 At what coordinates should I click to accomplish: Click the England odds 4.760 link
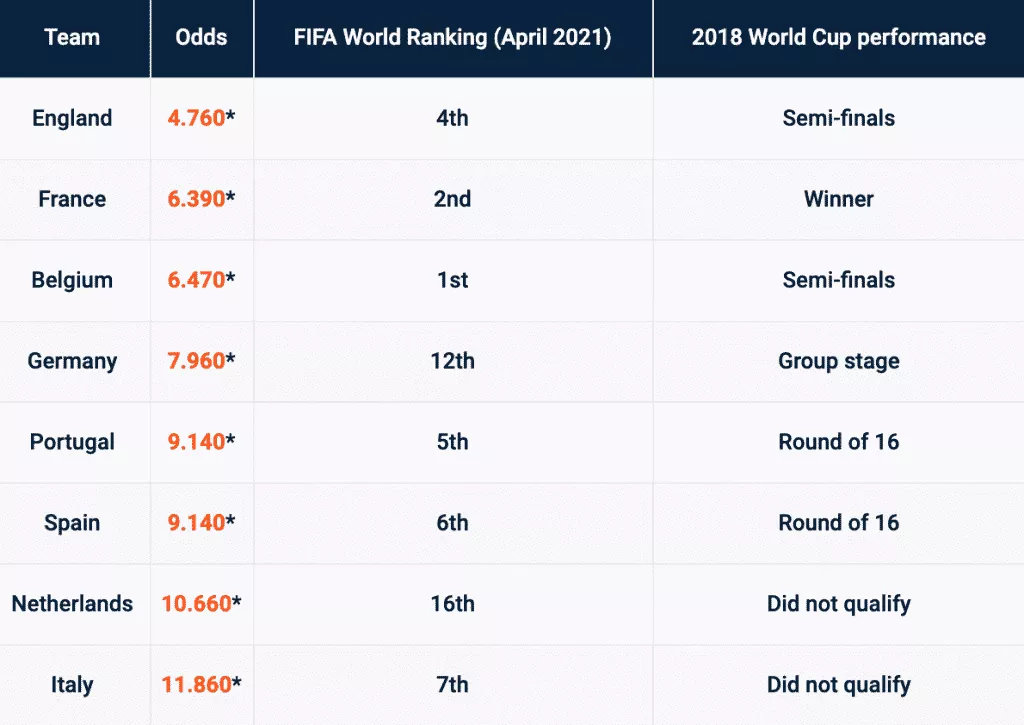(196, 118)
